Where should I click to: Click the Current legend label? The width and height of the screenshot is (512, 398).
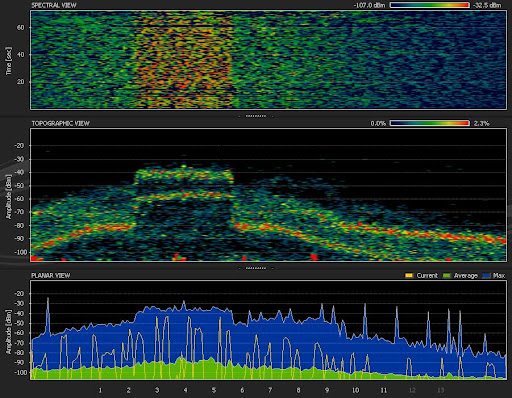(427, 275)
